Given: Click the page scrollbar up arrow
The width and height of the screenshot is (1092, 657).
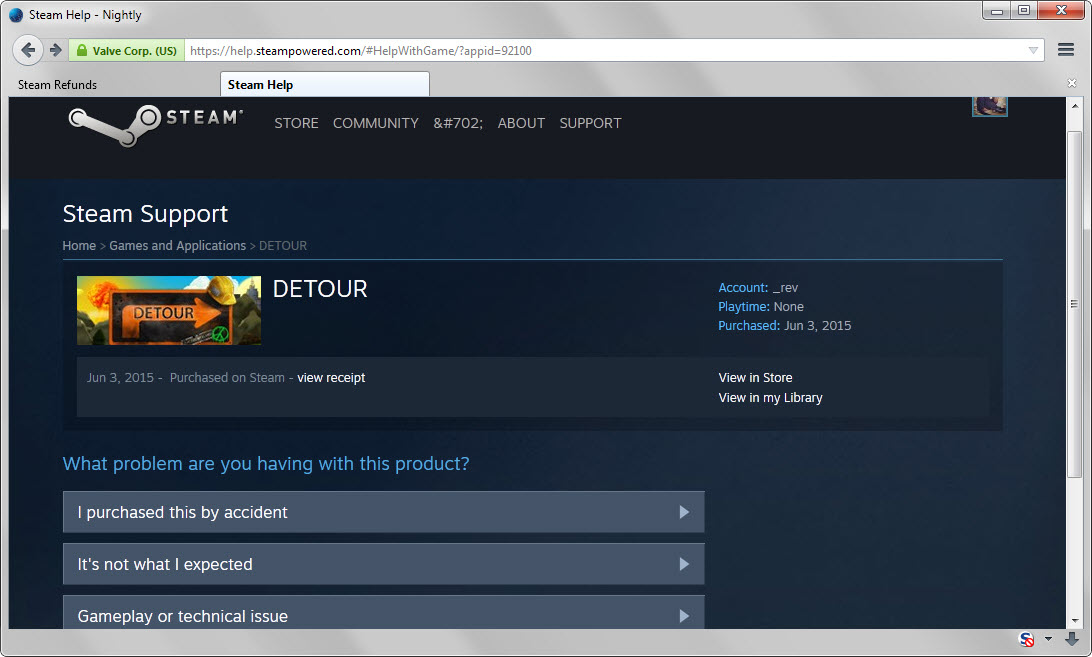Looking at the screenshot, I should coord(1075,106).
